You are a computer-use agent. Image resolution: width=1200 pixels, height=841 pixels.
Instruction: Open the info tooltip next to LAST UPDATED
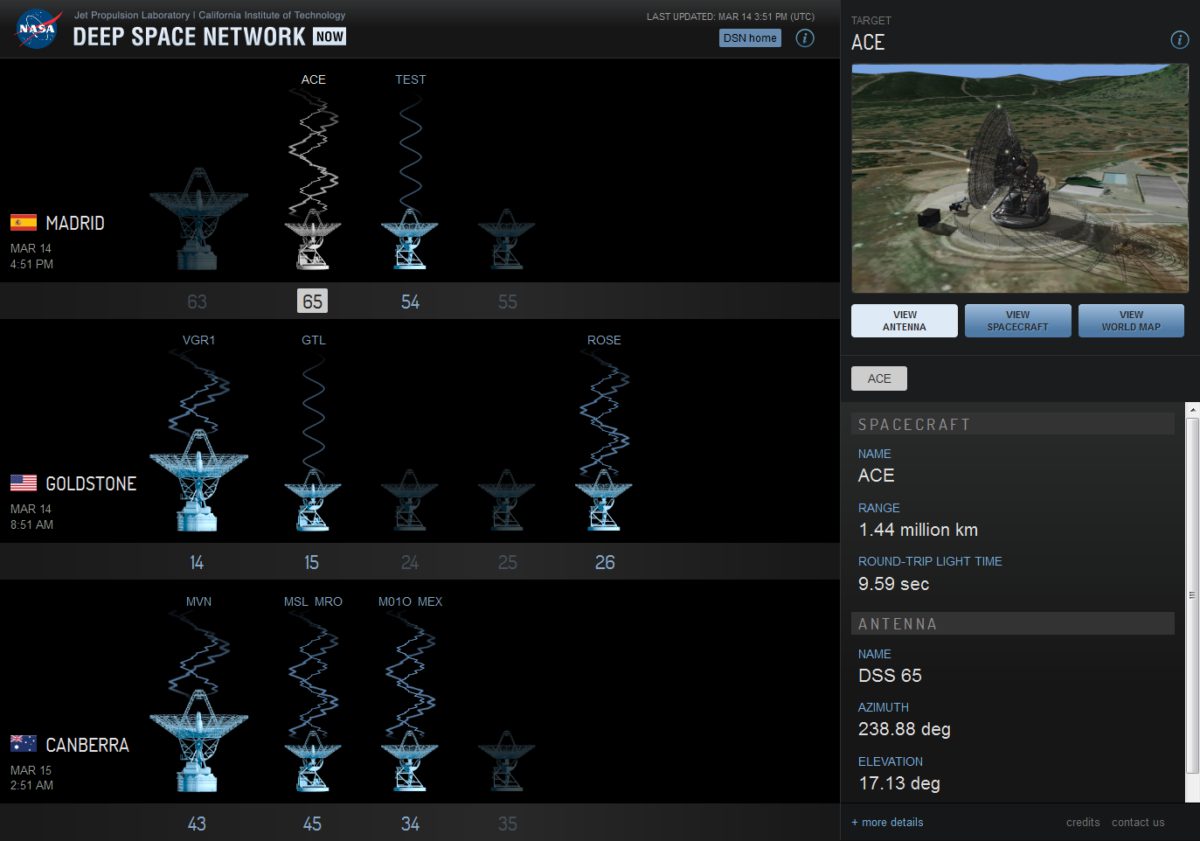click(x=805, y=38)
